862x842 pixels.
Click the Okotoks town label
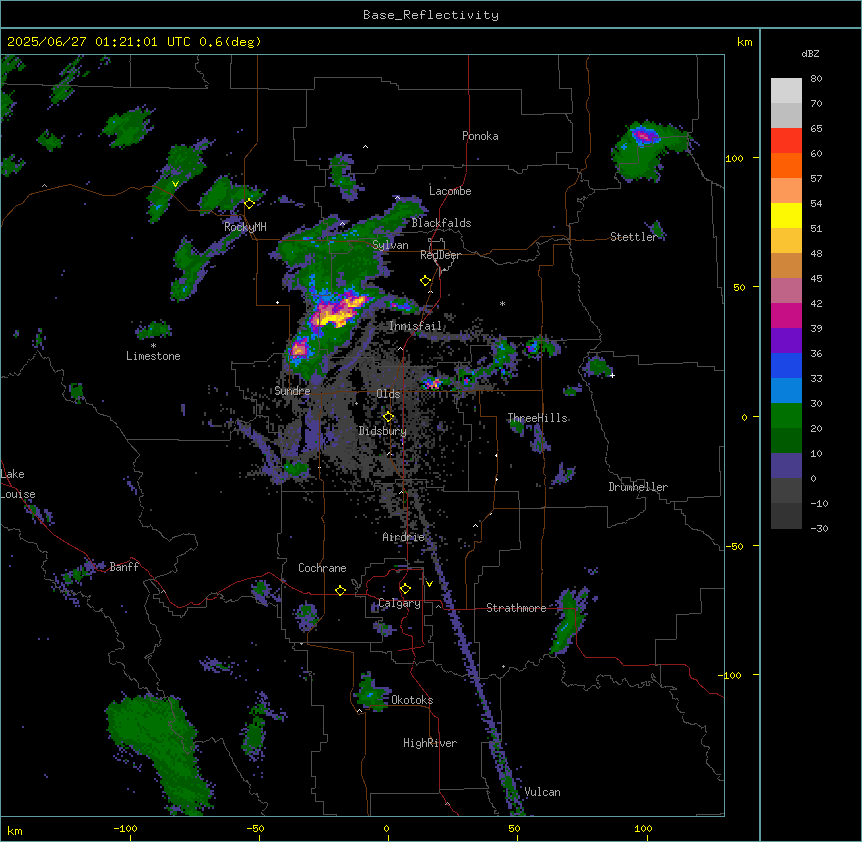click(x=412, y=700)
